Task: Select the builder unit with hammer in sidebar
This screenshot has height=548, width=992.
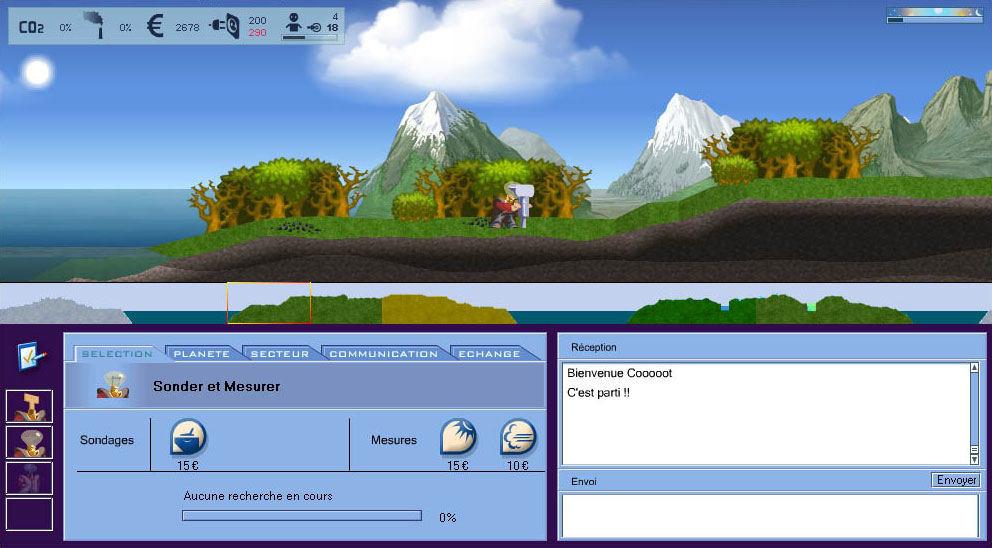Action: [x=28, y=407]
